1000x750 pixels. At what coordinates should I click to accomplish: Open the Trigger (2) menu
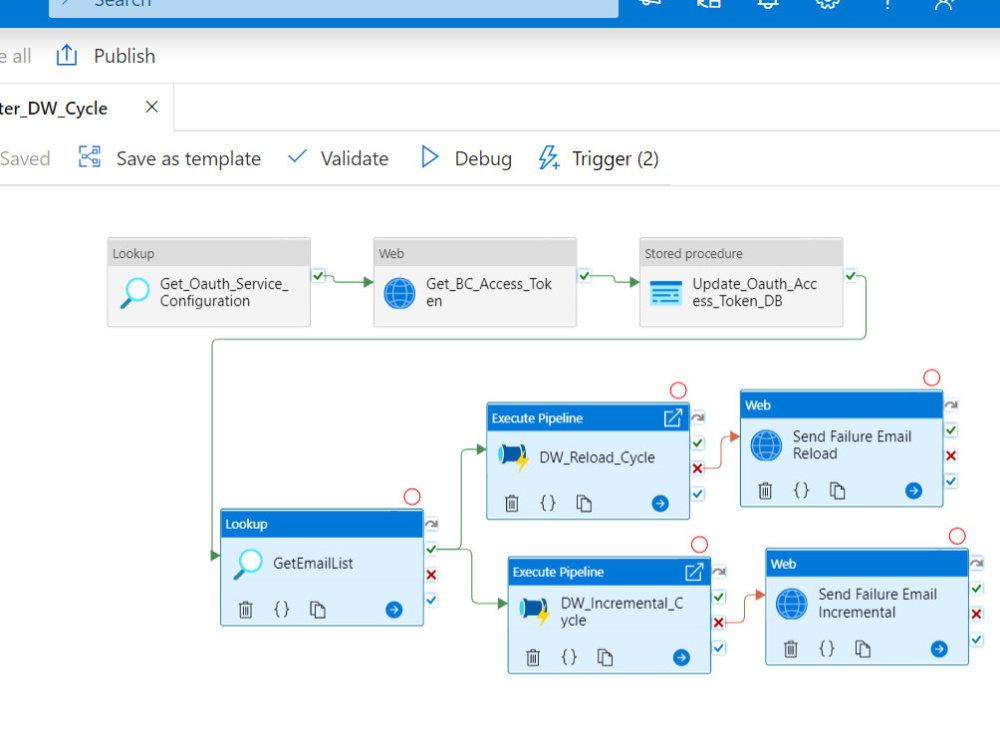click(x=599, y=158)
